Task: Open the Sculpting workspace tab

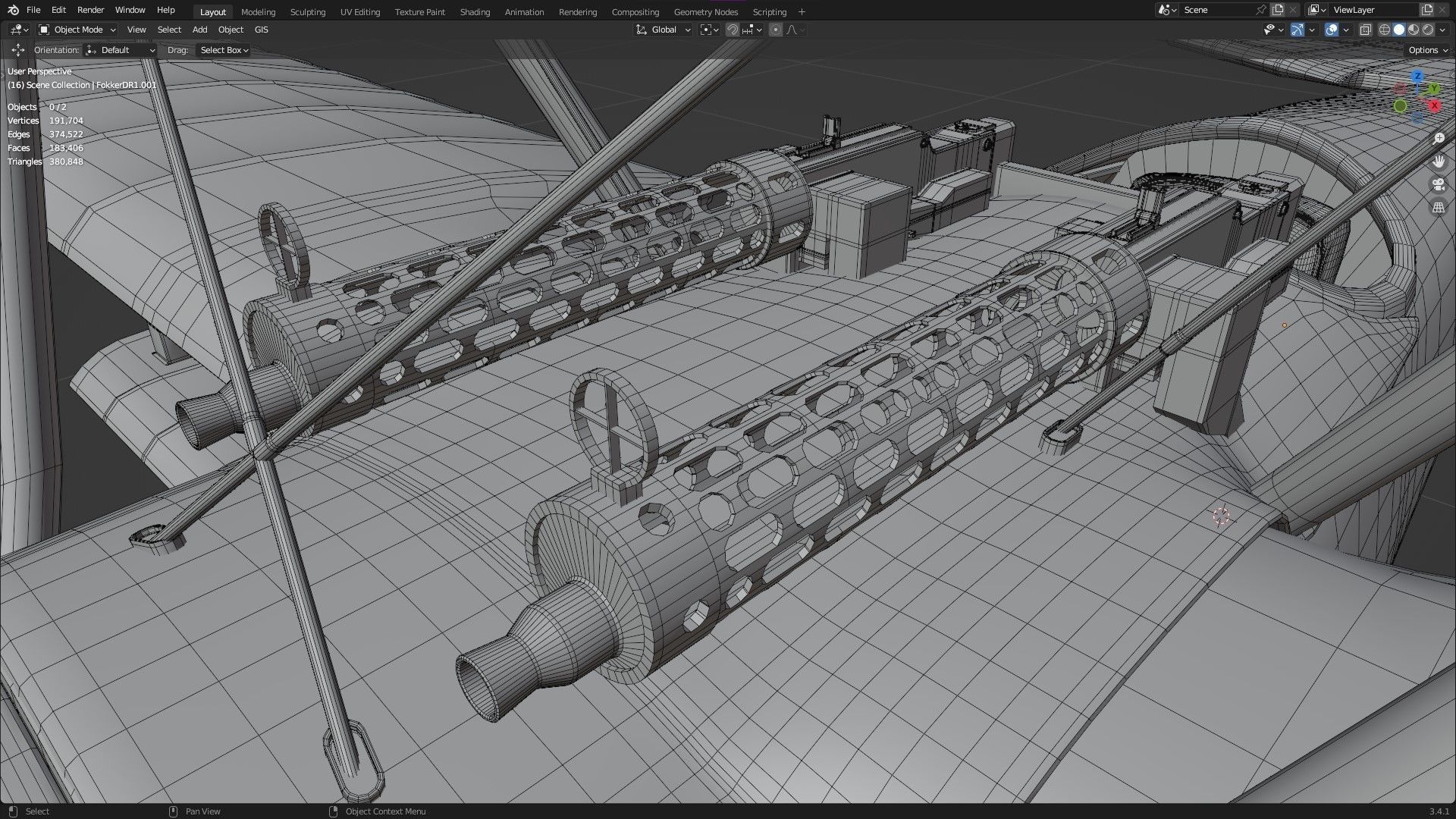Action: (x=307, y=12)
